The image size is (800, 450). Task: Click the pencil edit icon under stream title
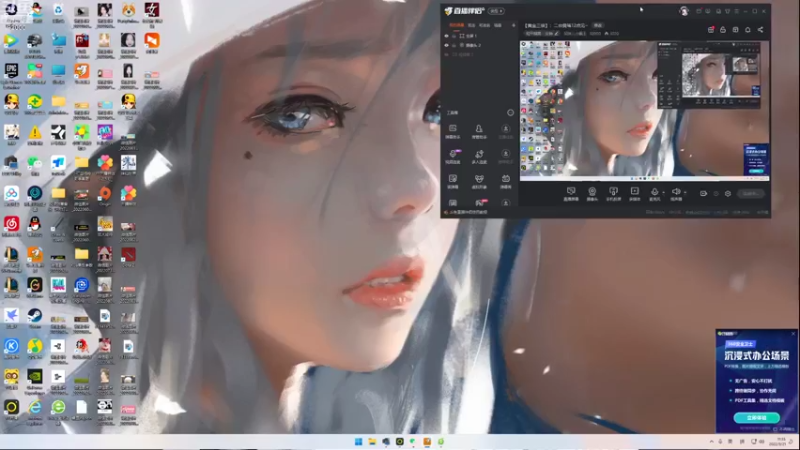(x=556, y=34)
